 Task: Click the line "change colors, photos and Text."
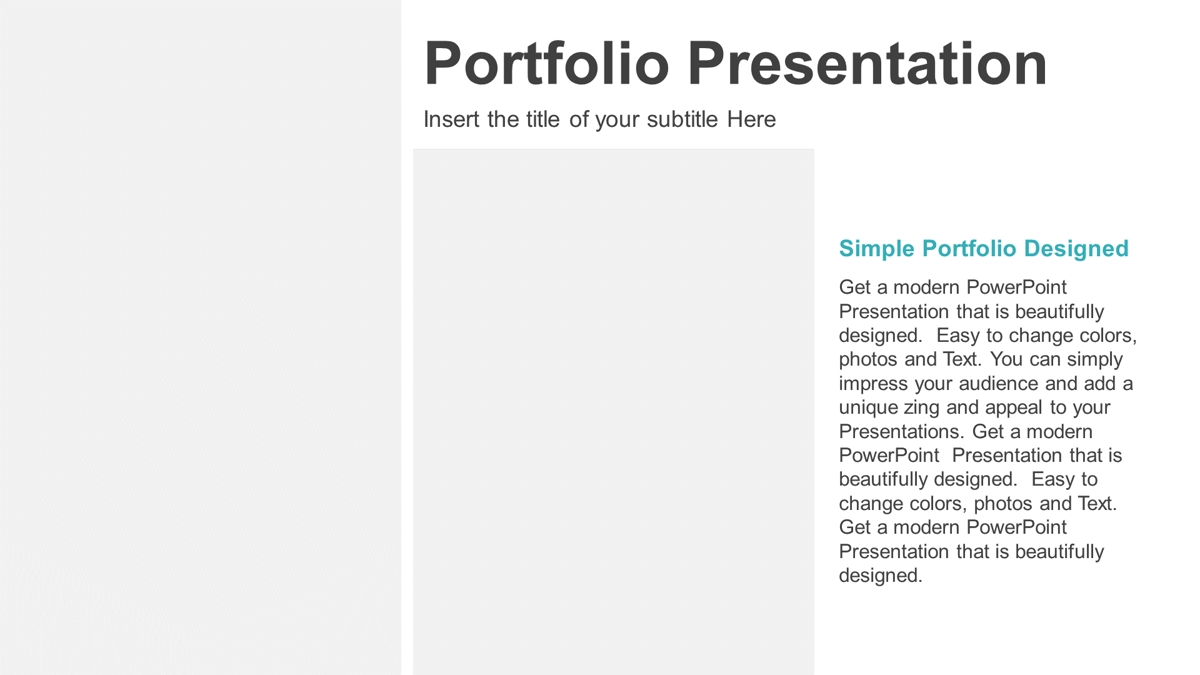pyautogui.click(x=978, y=503)
